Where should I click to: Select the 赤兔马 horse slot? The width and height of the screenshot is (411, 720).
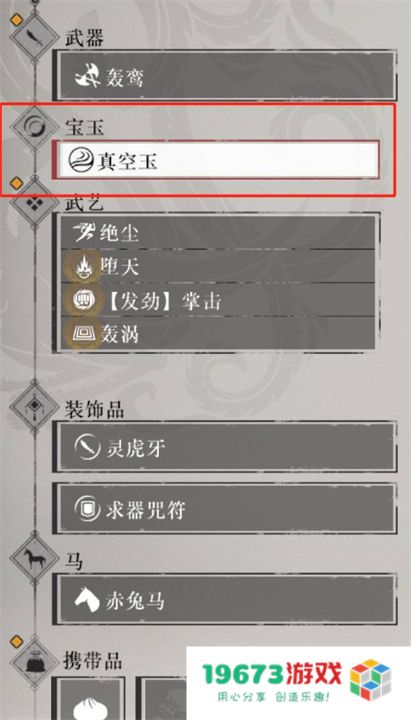[225, 599]
